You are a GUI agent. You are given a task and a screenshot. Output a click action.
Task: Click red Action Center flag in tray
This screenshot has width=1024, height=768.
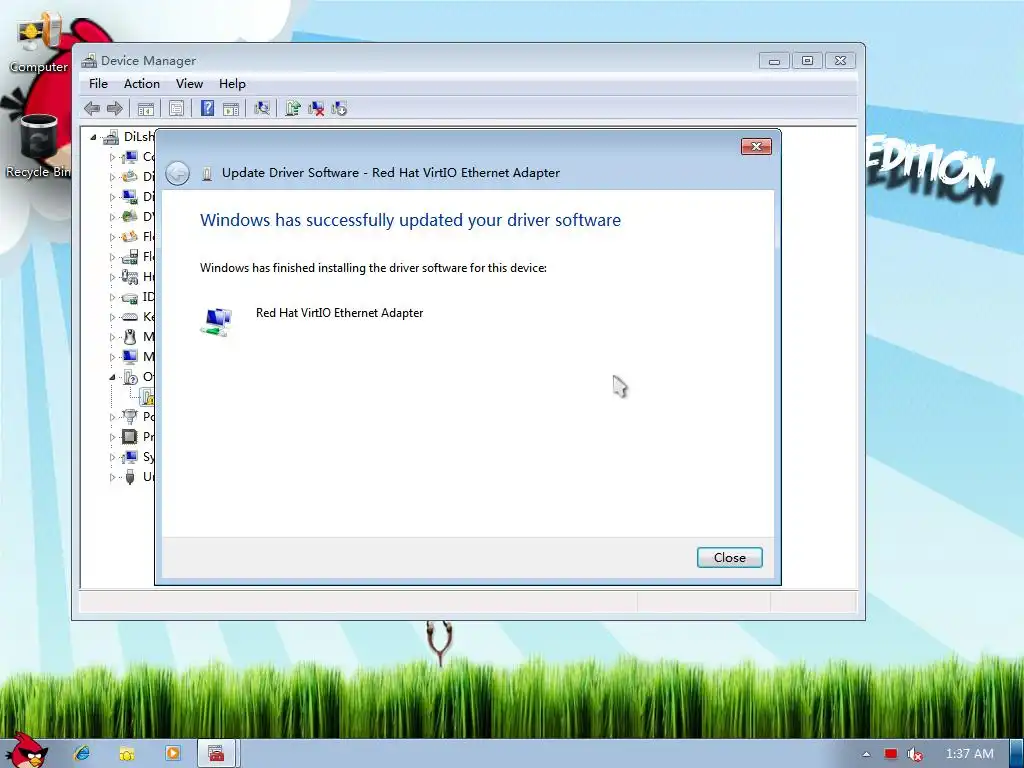point(891,754)
